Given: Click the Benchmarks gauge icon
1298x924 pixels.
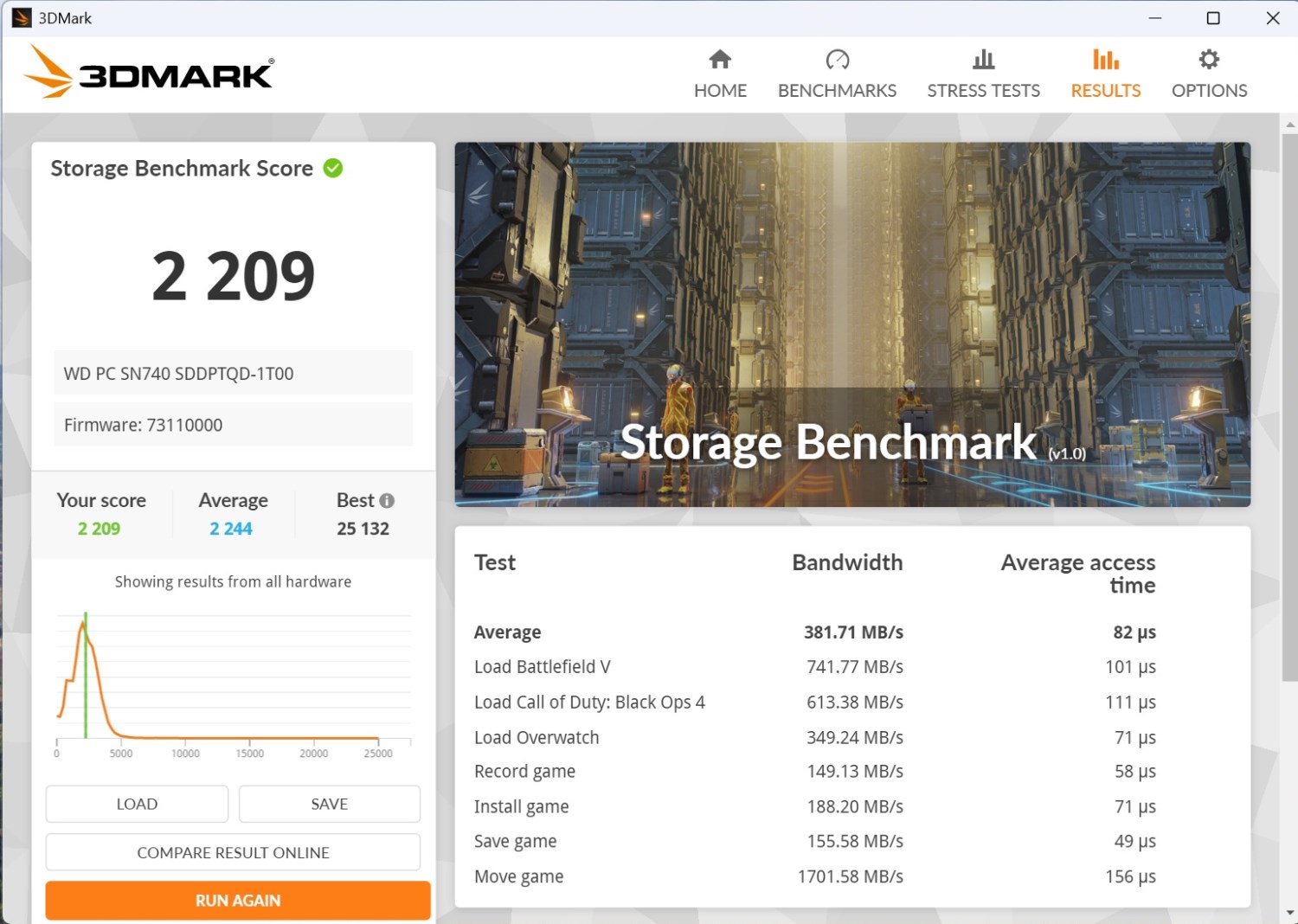Looking at the screenshot, I should [x=837, y=59].
